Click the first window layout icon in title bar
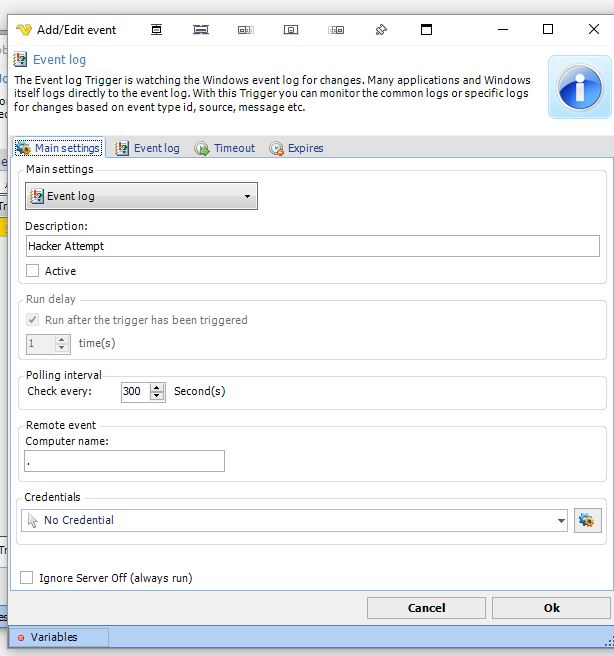 [x=156, y=30]
